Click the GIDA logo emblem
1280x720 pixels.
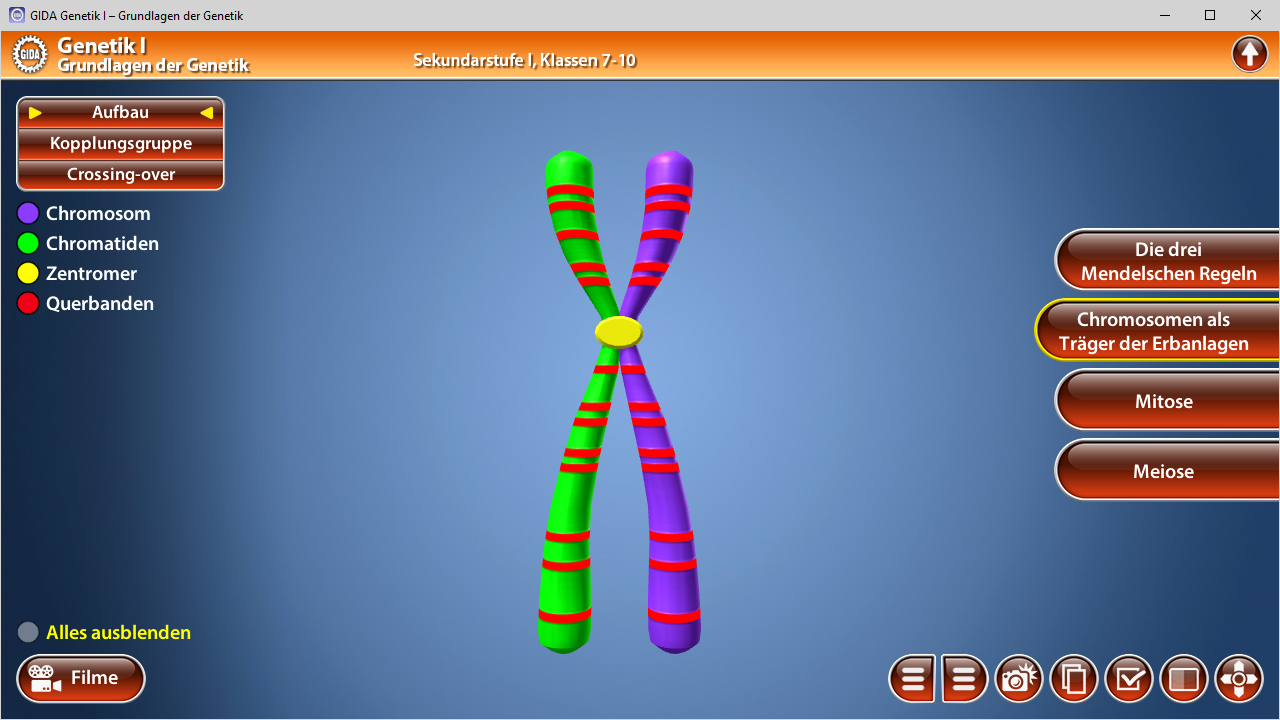click(x=30, y=53)
